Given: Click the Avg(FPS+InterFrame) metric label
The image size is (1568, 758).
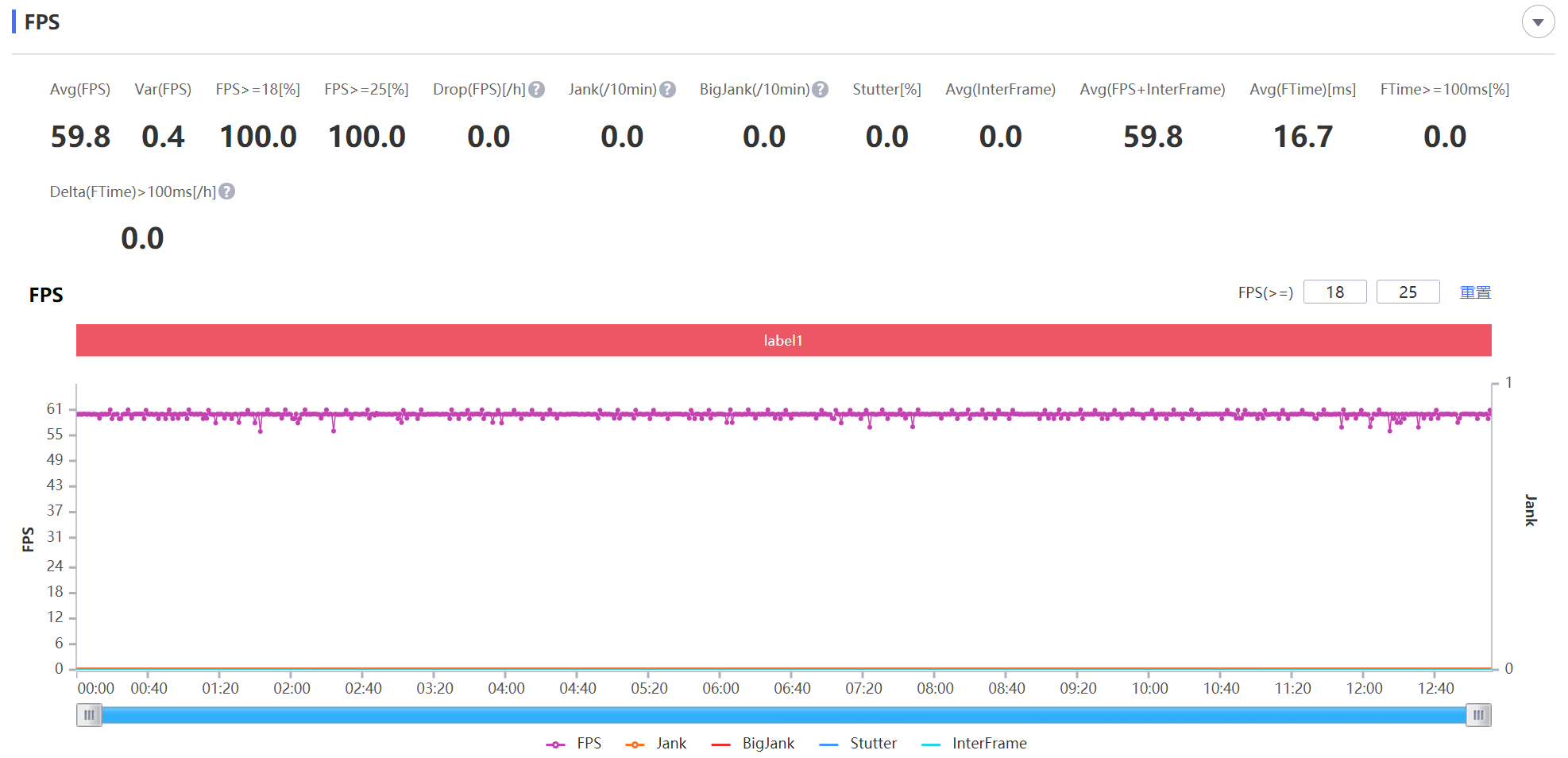Looking at the screenshot, I should (x=1153, y=90).
